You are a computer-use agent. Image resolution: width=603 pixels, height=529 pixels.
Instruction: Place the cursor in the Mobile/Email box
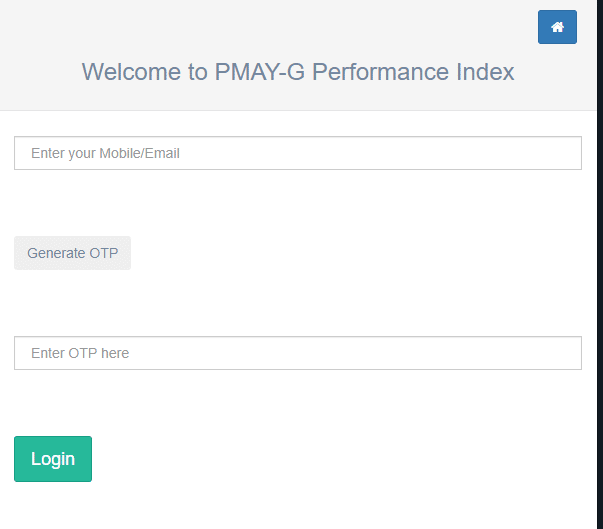(x=298, y=153)
